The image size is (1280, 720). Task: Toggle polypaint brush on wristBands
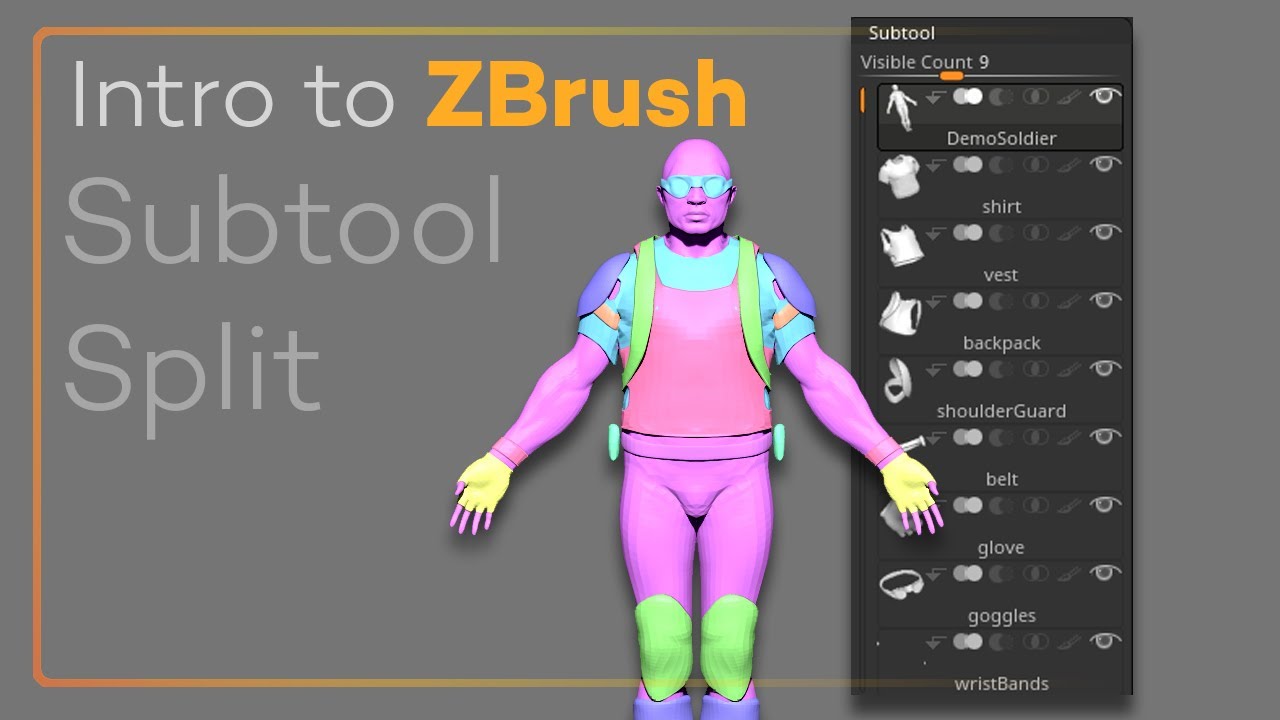[x=1069, y=642]
